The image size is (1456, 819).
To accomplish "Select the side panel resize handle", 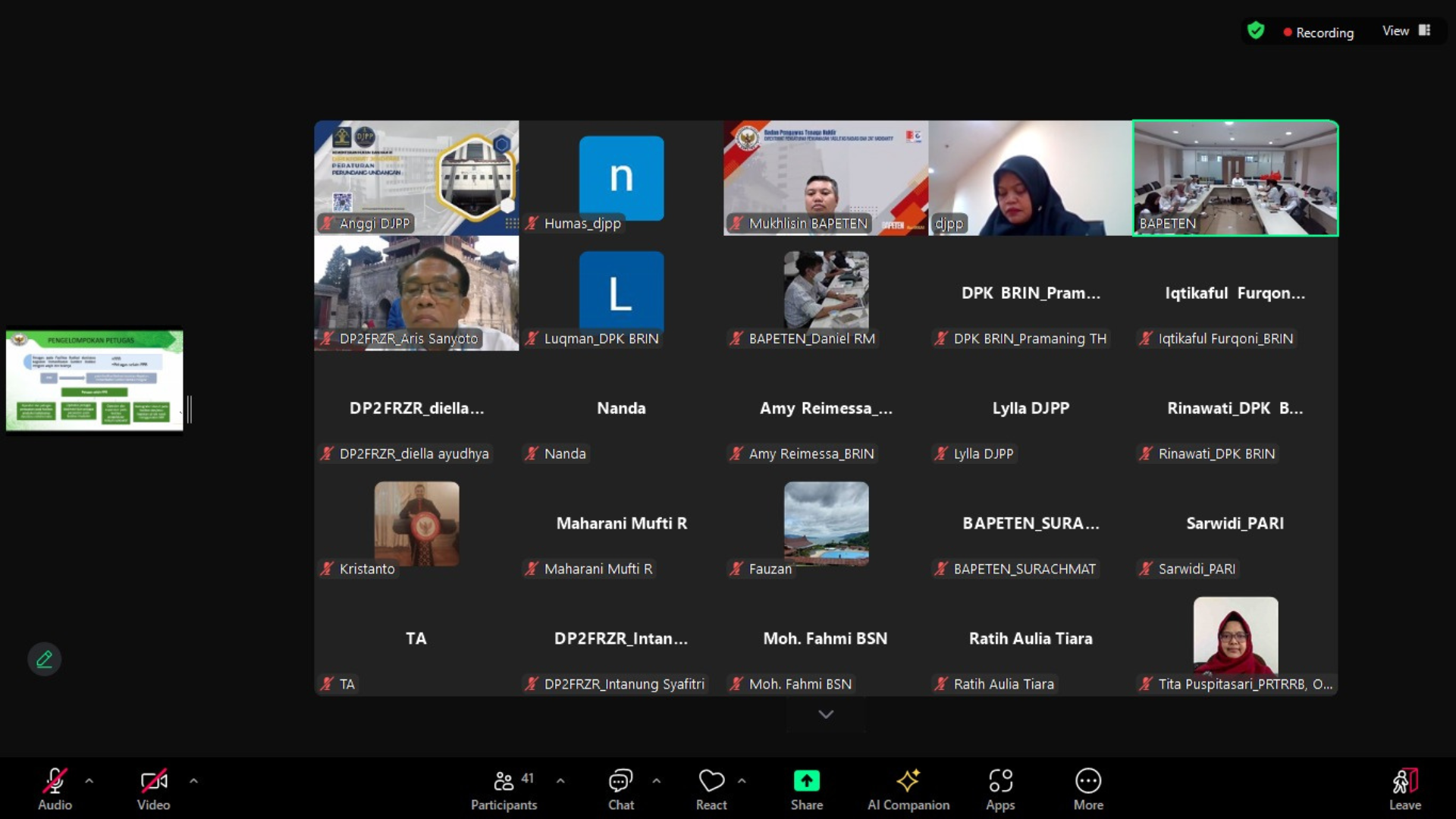I will [189, 409].
